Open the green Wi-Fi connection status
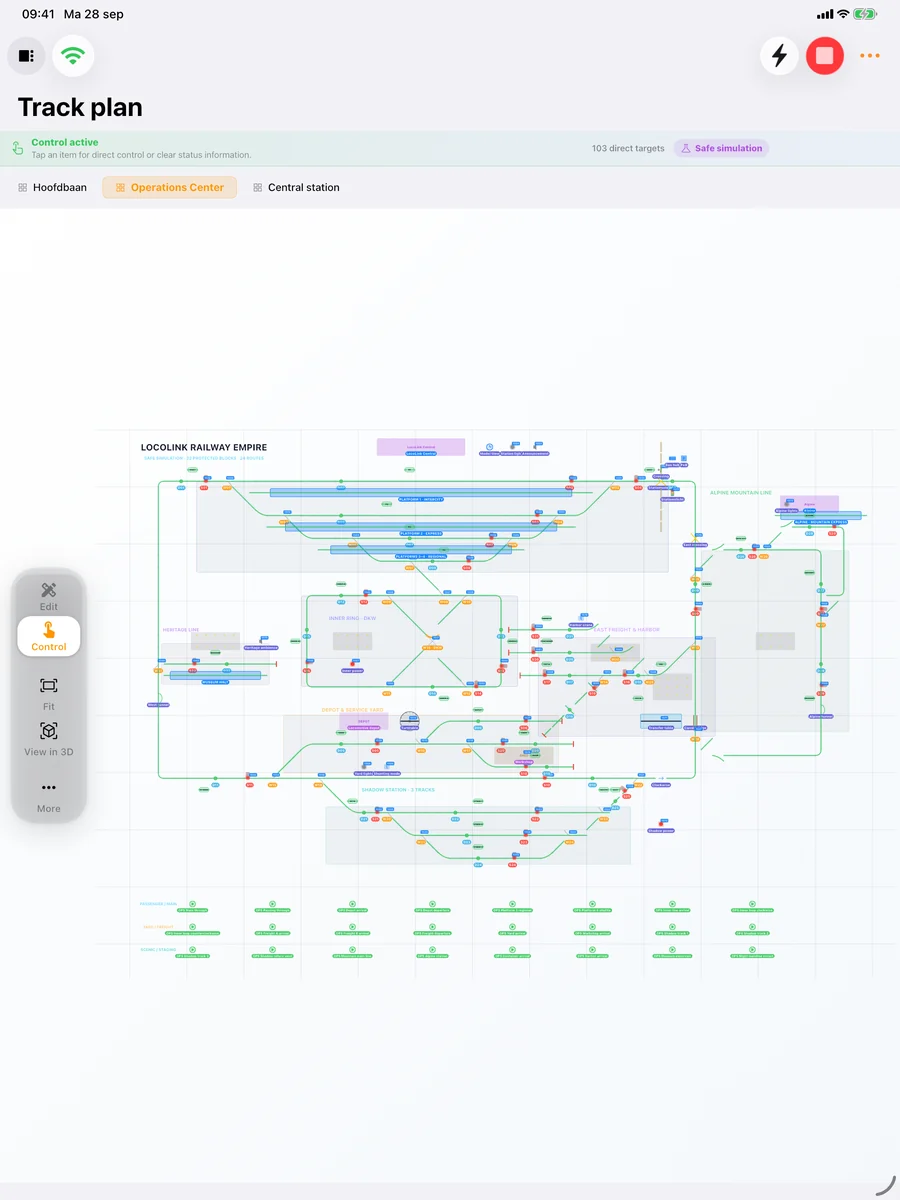The width and height of the screenshot is (900, 1200). (72, 56)
